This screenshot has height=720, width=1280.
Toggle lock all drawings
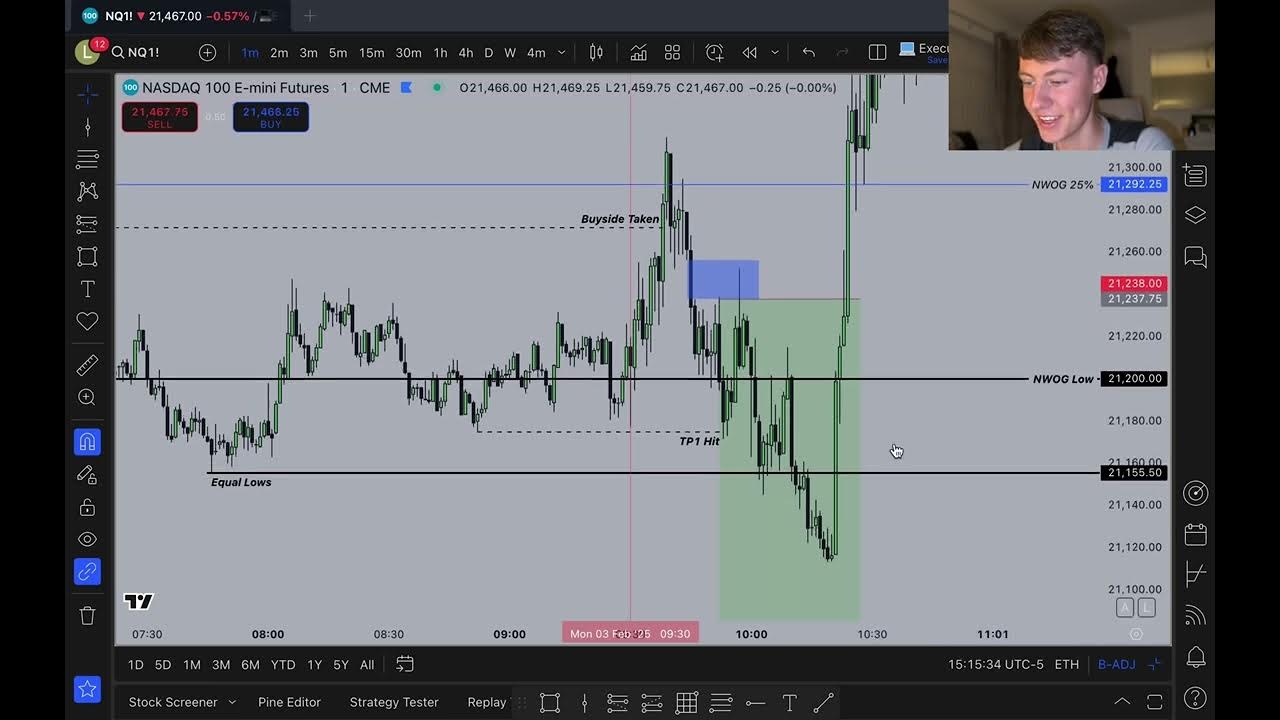[87, 507]
